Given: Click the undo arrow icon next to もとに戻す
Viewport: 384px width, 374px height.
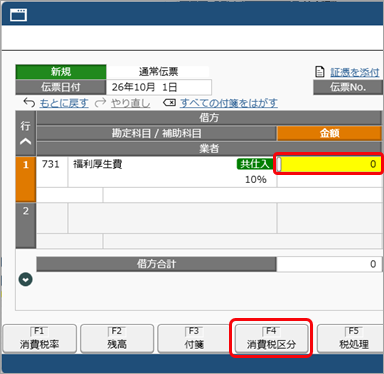Looking at the screenshot, I should pos(29,103).
